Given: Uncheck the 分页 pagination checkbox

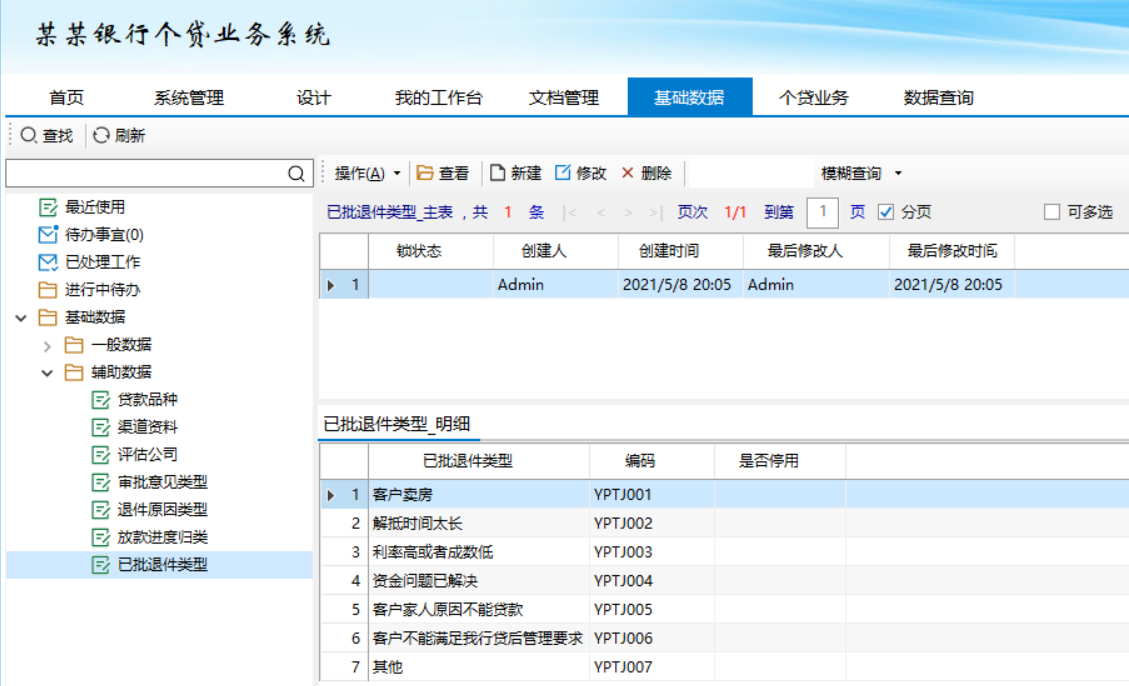Looking at the screenshot, I should 885,212.
